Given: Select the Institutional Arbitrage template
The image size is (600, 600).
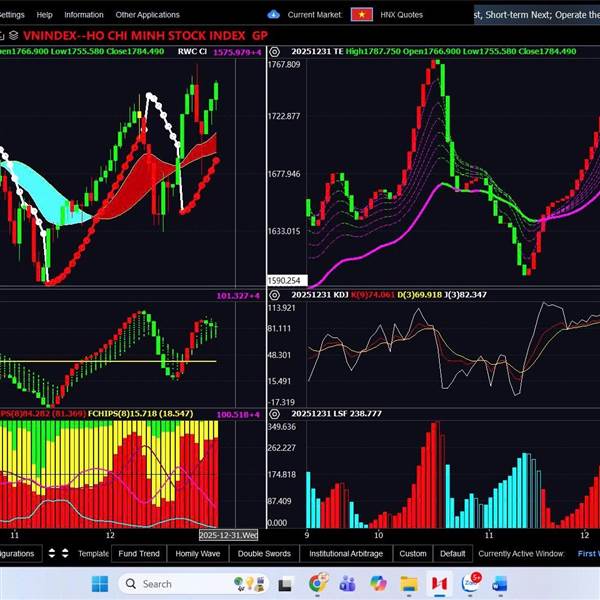Looking at the screenshot, I should [x=345, y=553].
